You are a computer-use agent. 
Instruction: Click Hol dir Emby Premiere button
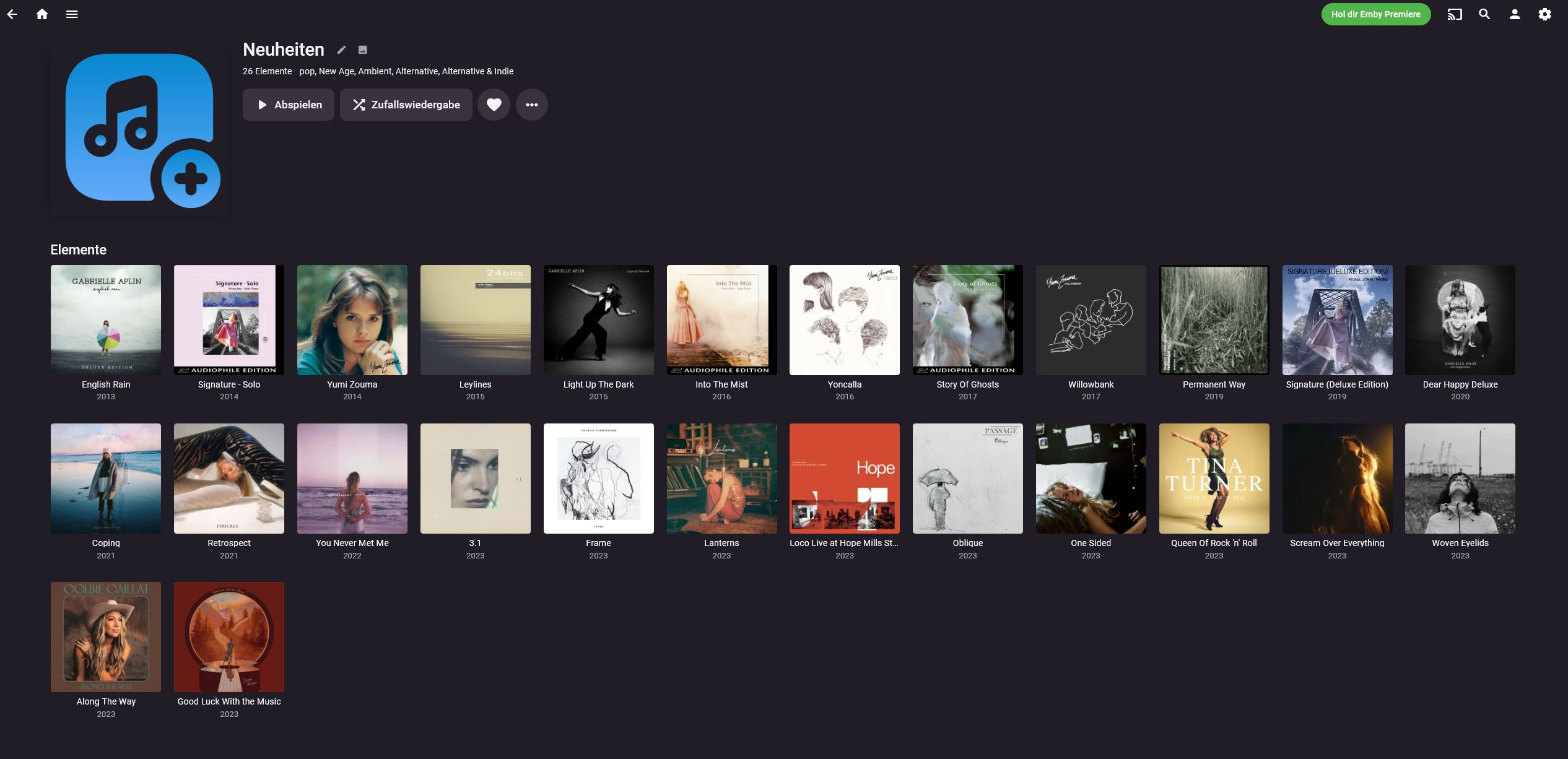tap(1375, 14)
